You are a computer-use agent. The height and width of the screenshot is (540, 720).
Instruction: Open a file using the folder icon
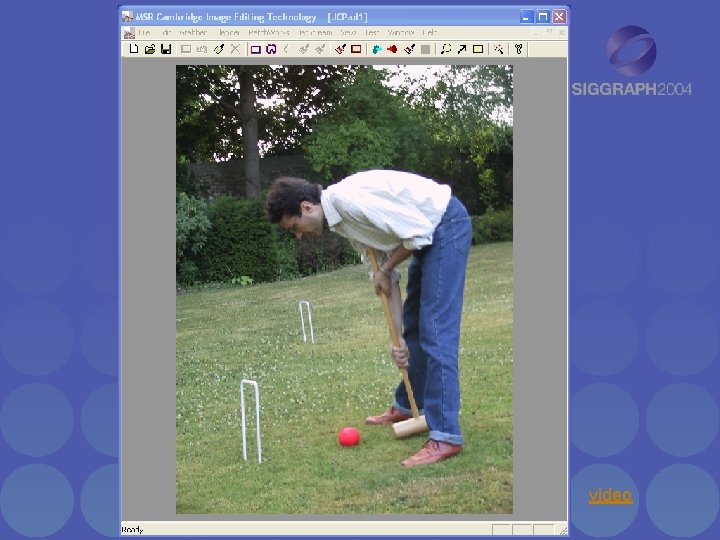(x=150, y=49)
